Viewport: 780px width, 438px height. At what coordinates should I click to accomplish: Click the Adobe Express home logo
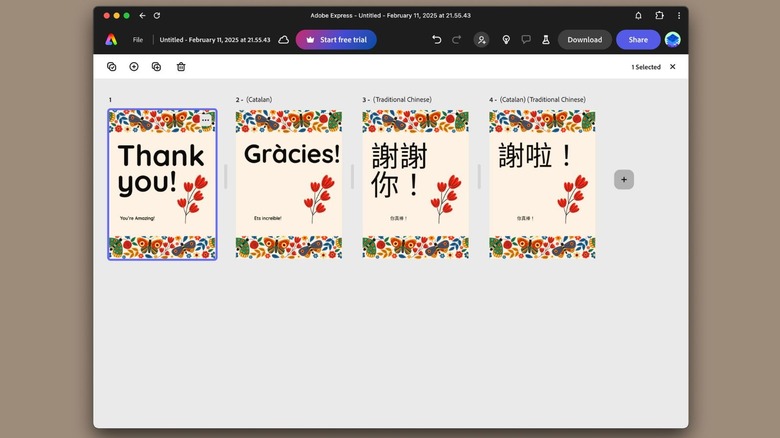[111, 40]
